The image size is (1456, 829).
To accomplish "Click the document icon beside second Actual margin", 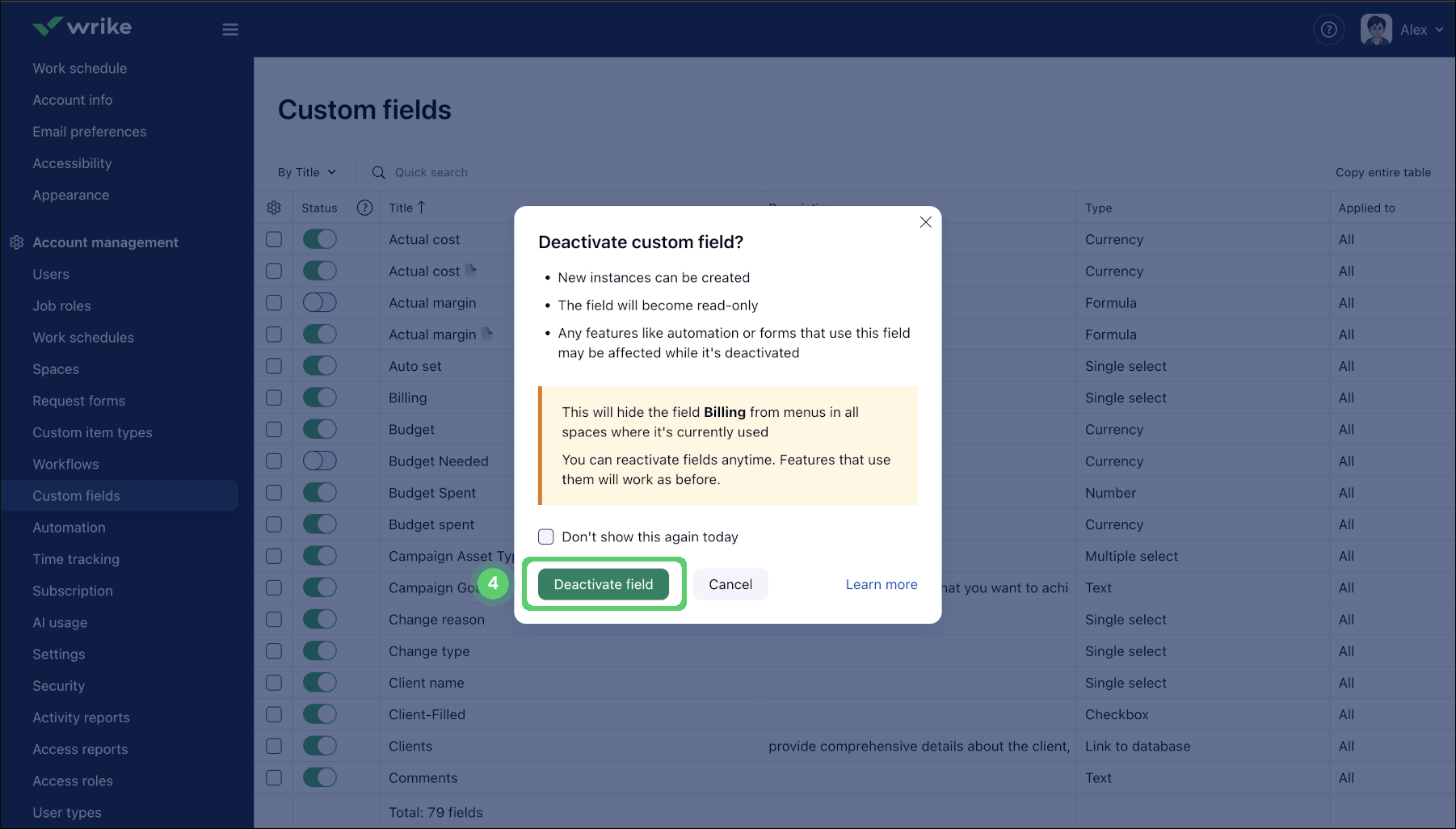I will tap(487, 334).
